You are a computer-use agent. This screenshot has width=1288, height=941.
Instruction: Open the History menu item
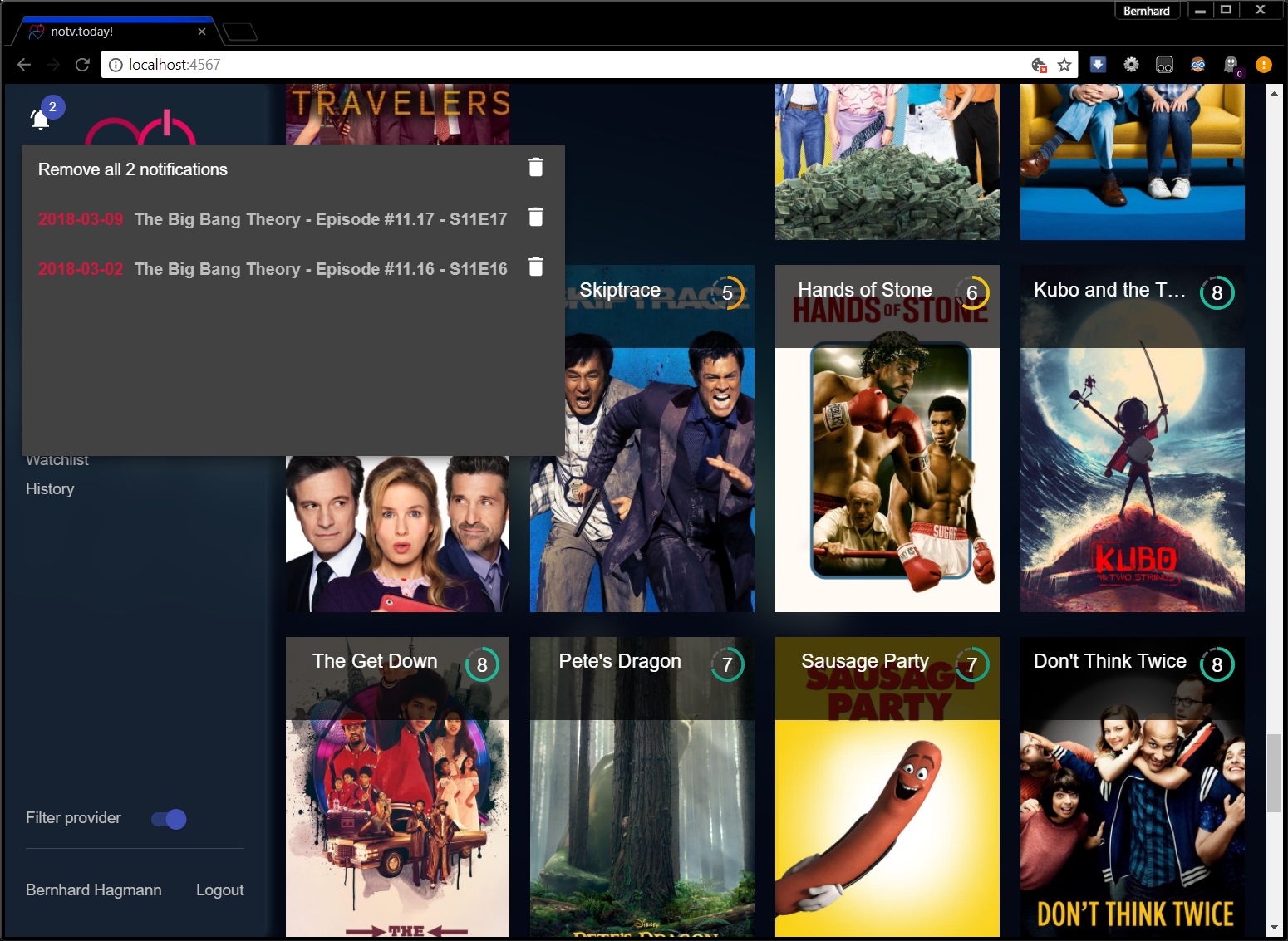50,489
